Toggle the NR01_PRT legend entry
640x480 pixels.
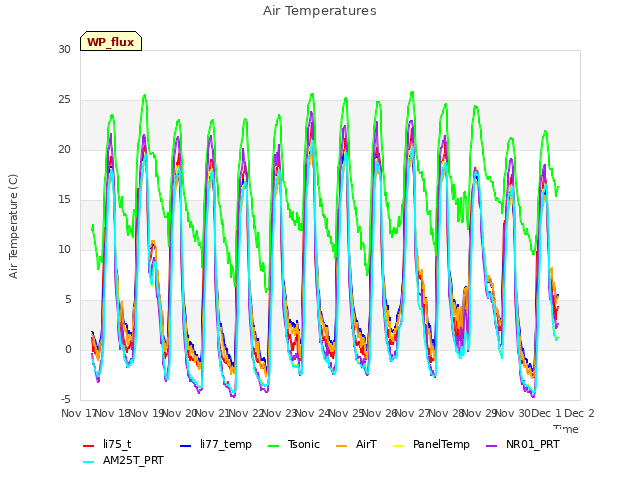[523, 444]
